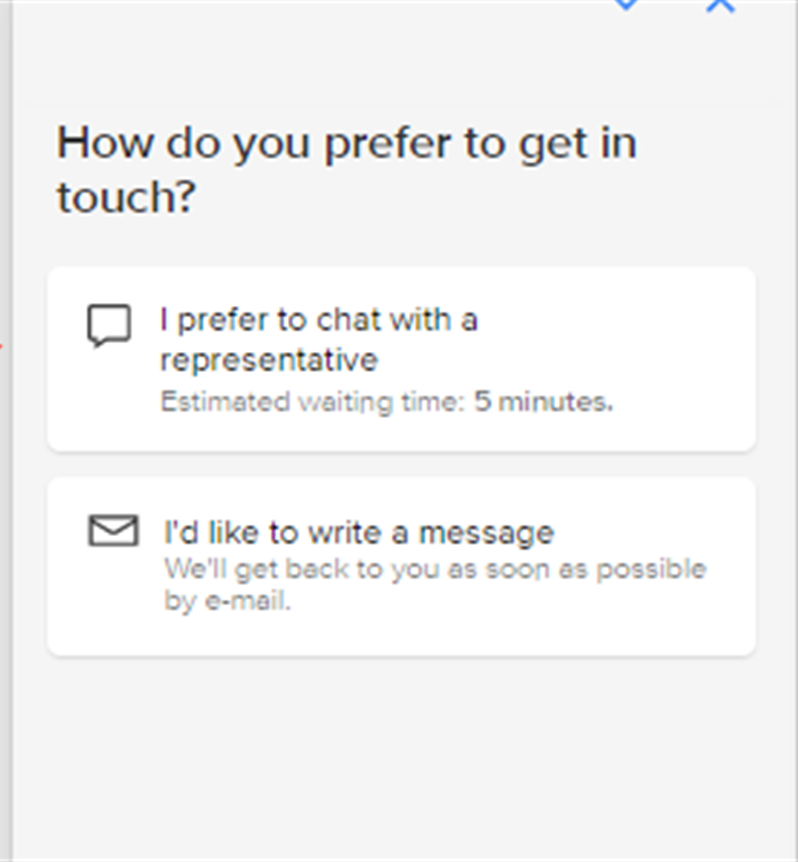798x862 pixels.
Task: Close the contact panel with X
Action: pyautogui.click(x=720, y=5)
